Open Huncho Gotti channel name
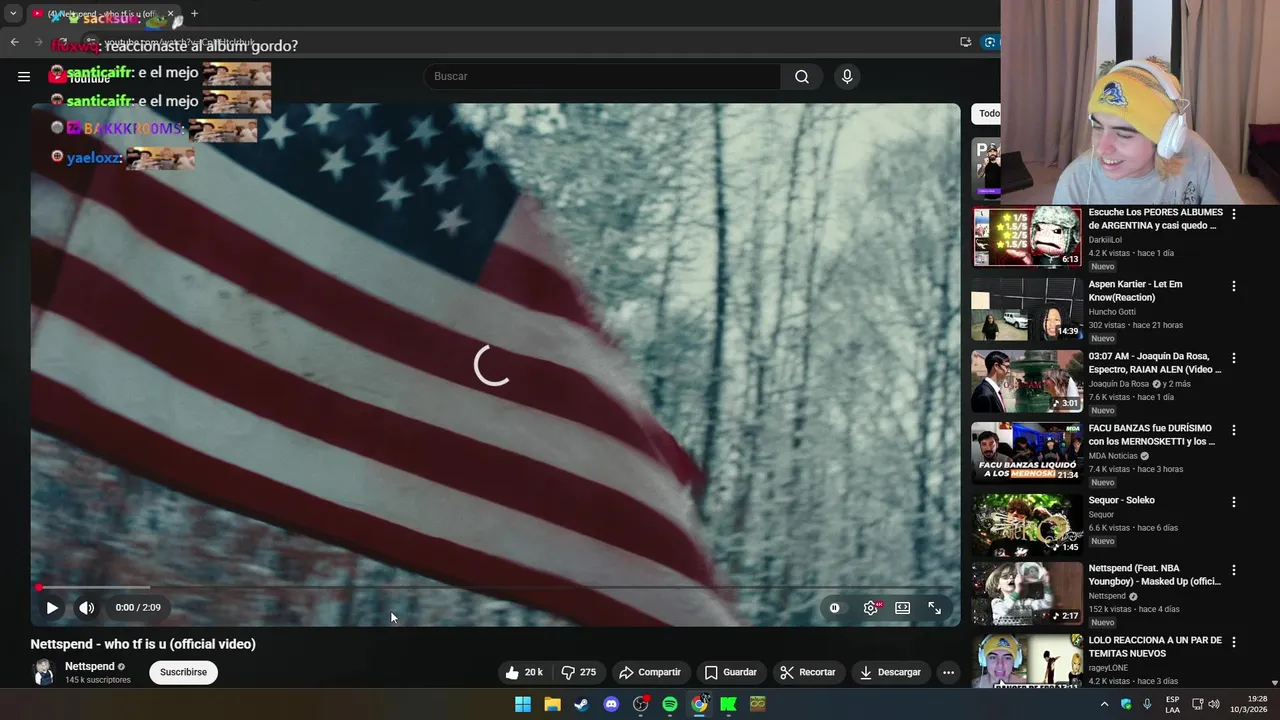 click(x=1111, y=312)
